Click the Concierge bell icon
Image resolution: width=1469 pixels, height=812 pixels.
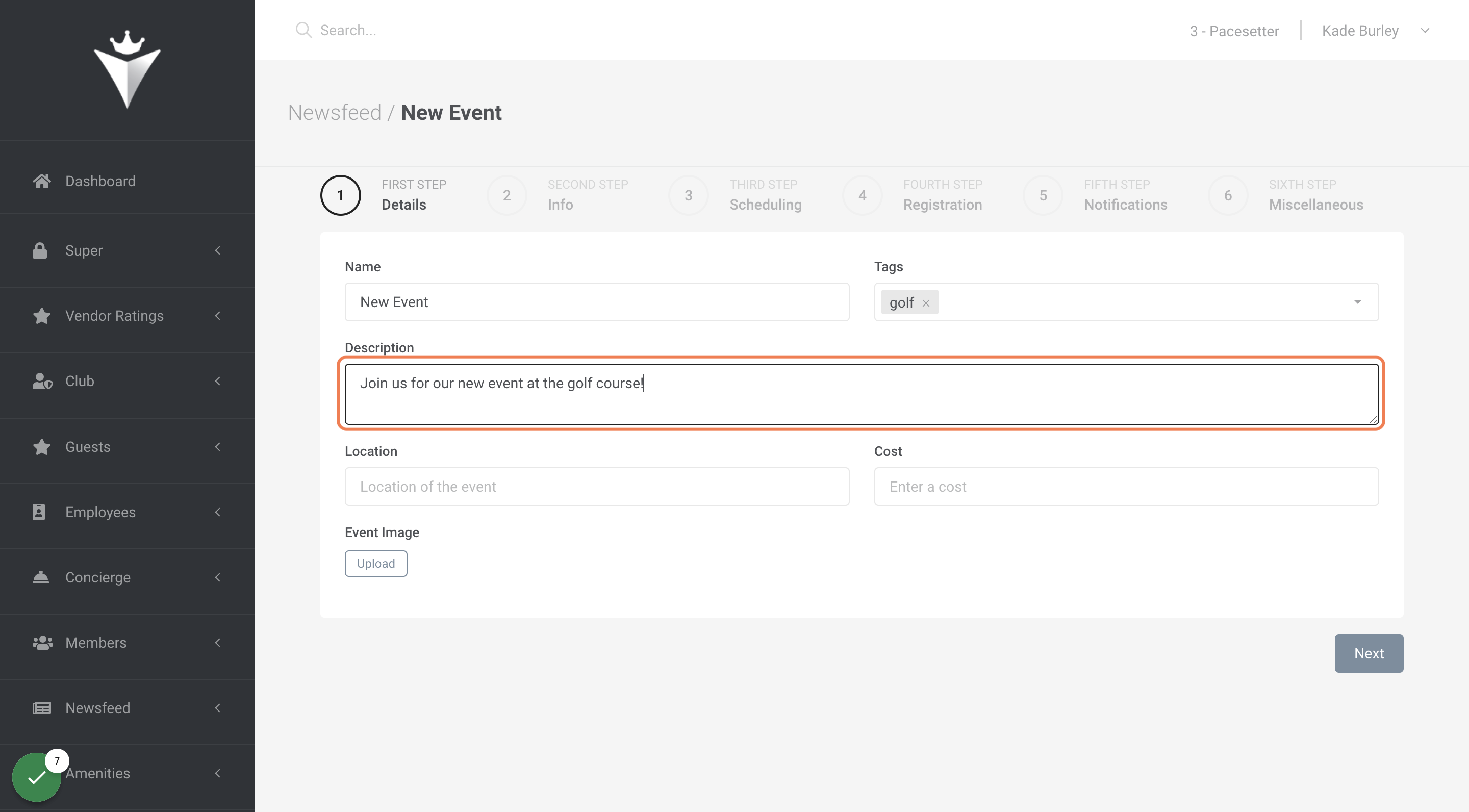tap(41, 577)
